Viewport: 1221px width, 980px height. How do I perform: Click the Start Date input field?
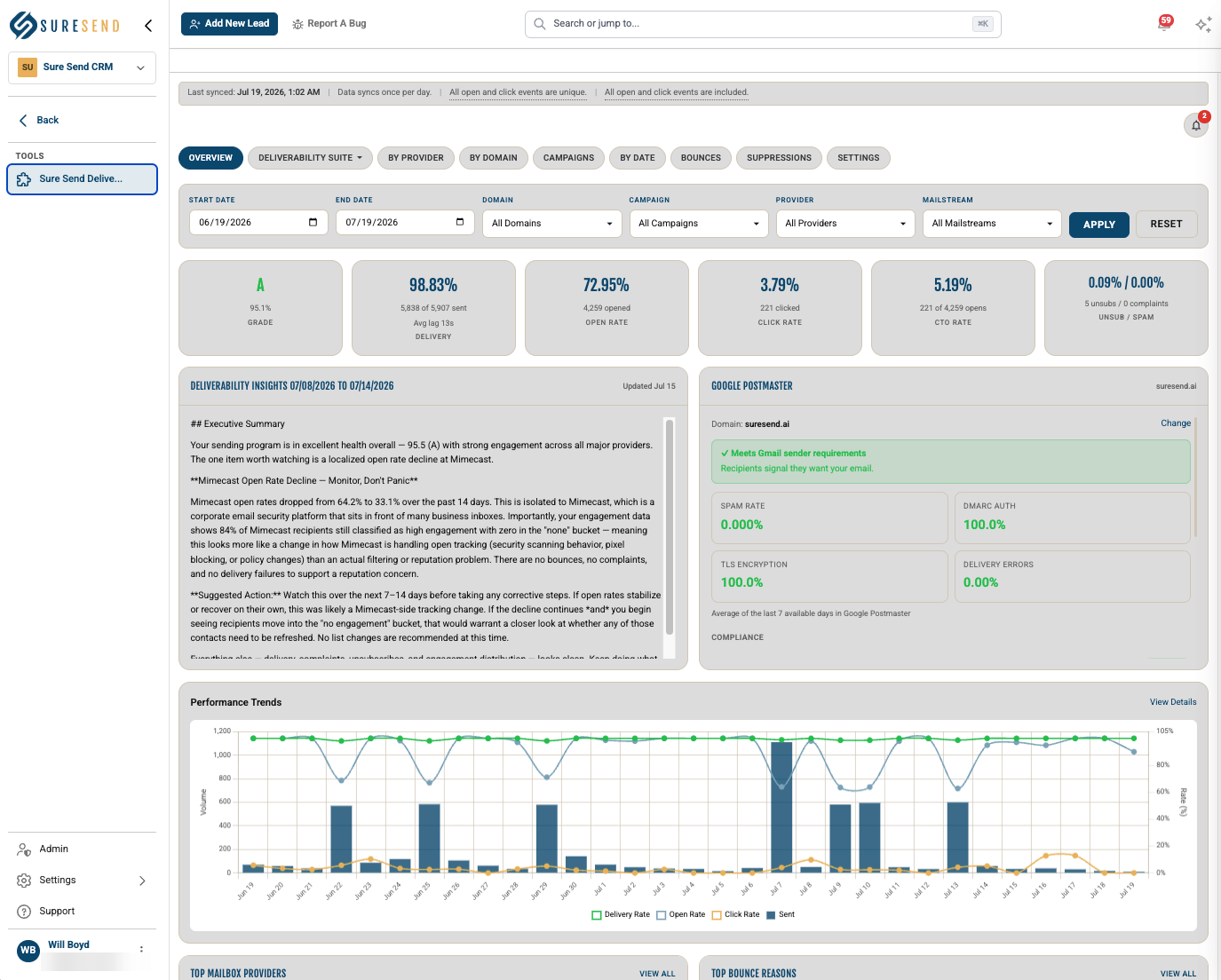click(x=258, y=222)
